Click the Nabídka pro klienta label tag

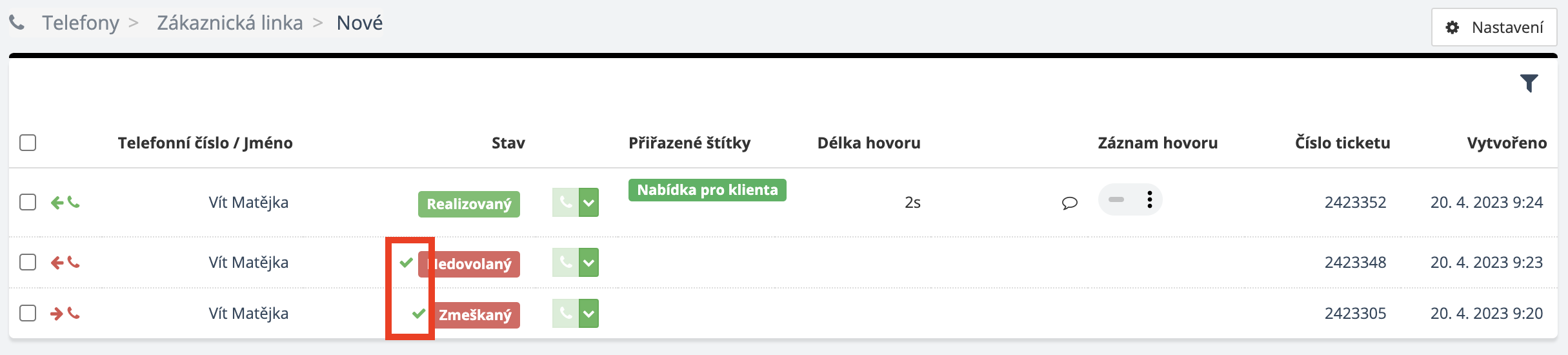707,190
